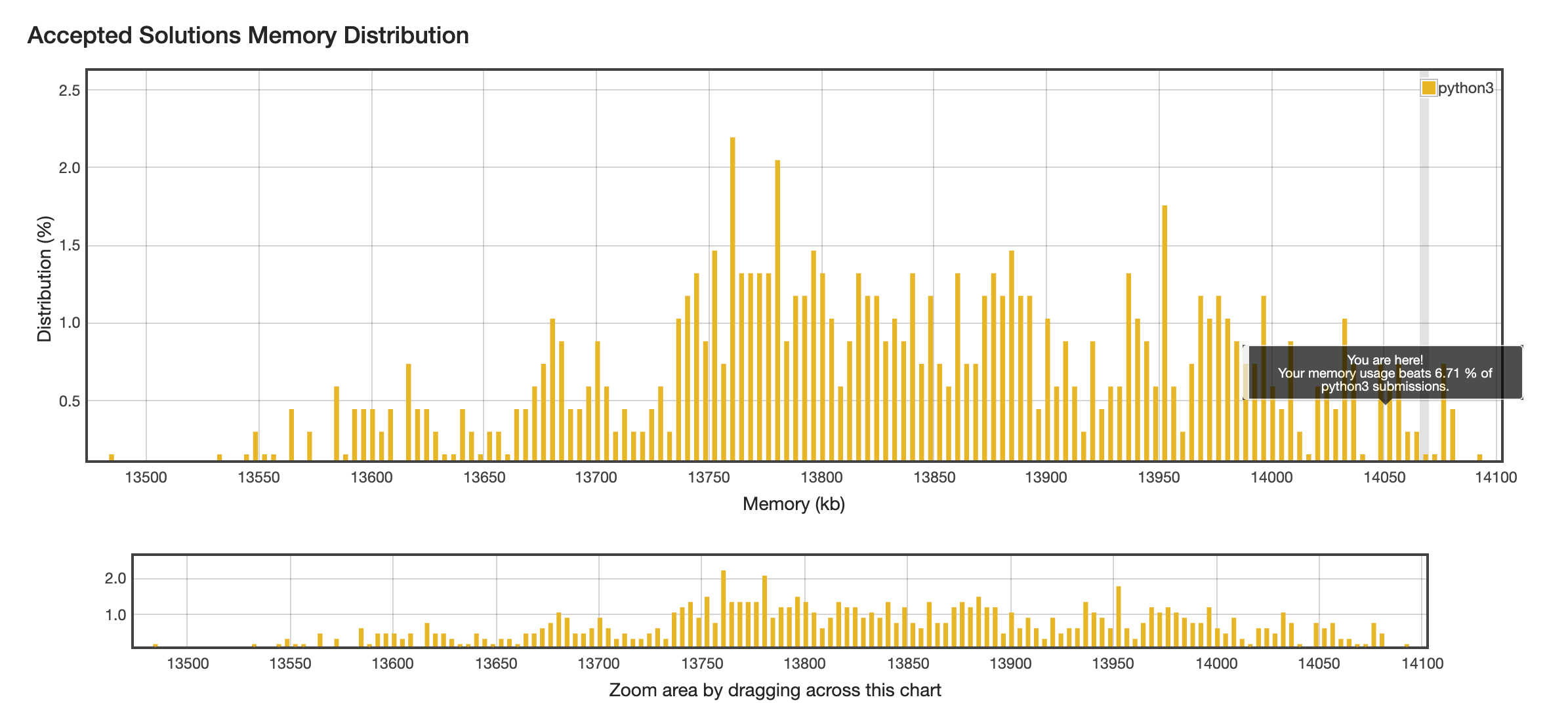Click the 13500 label on the main x-axis
This screenshot has height=712, width=1568.
[x=146, y=477]
